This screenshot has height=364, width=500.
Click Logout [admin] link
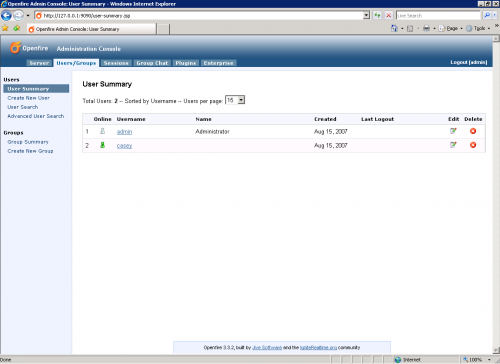click(469, 62)
